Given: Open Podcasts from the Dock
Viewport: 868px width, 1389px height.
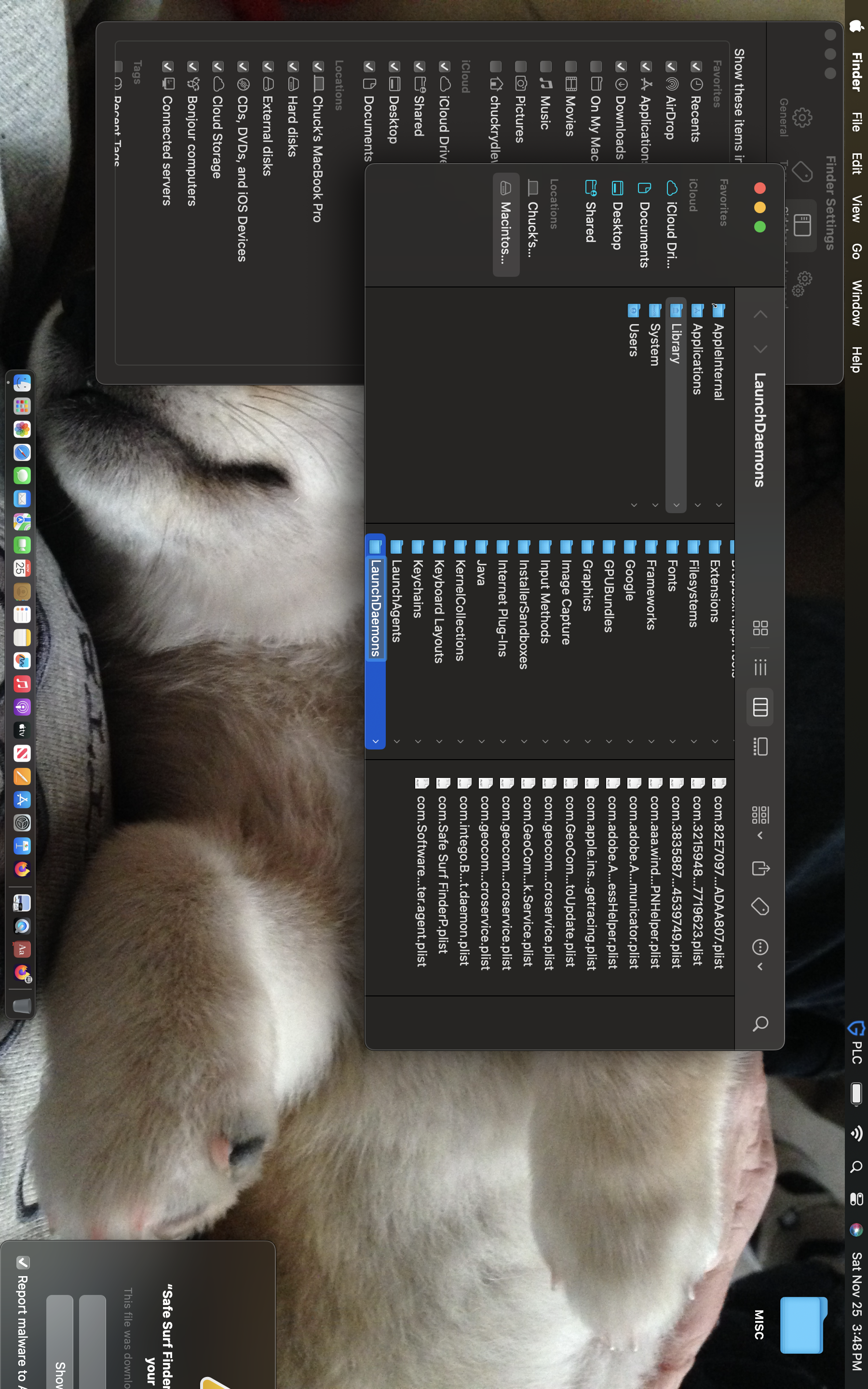Looking at the screenshot, I should click(22, 707).
